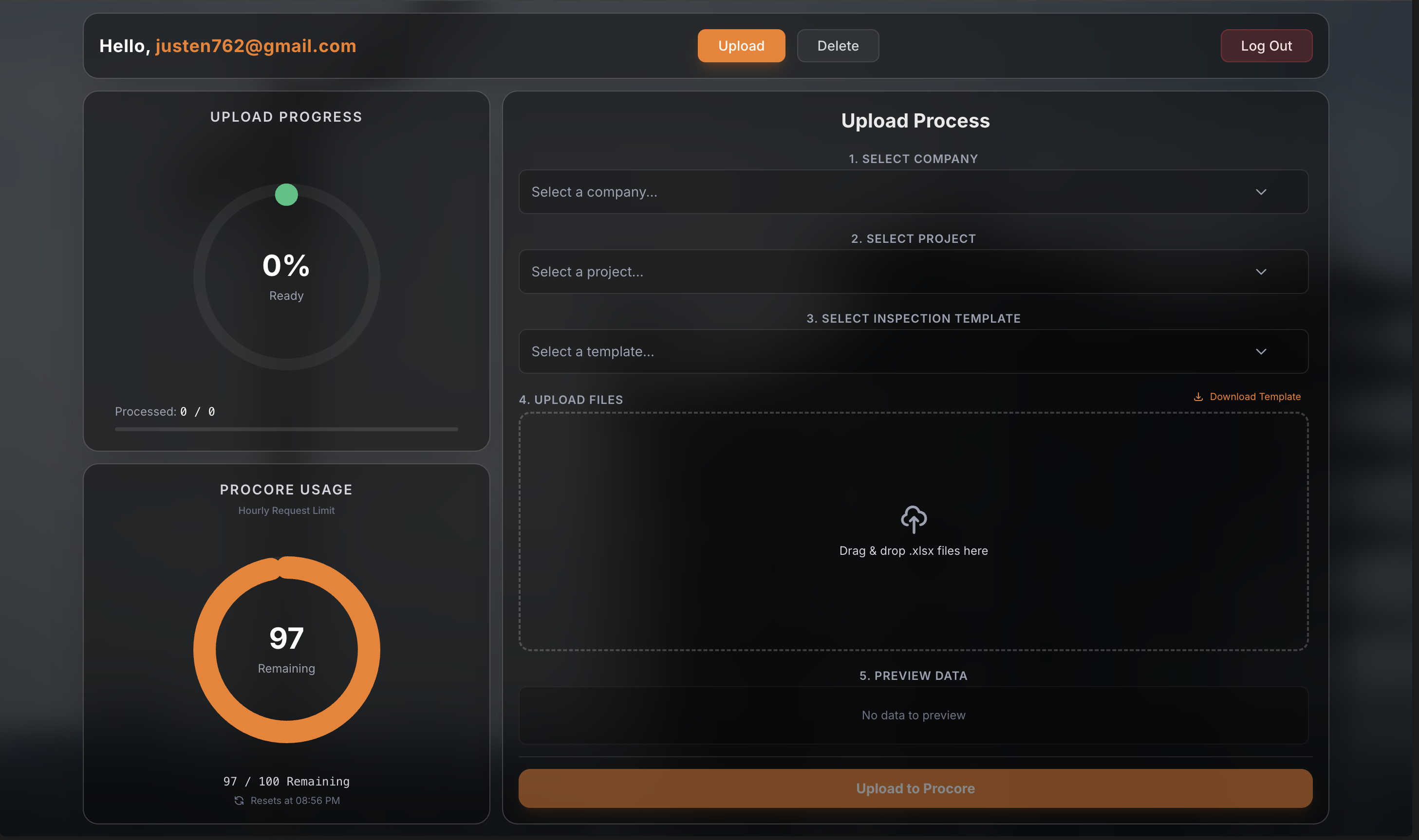Click the Processed: 0 / 0 text
The width and height of the screenshot is (1419, 840).
pyautogui.click(x=165, y=412)
